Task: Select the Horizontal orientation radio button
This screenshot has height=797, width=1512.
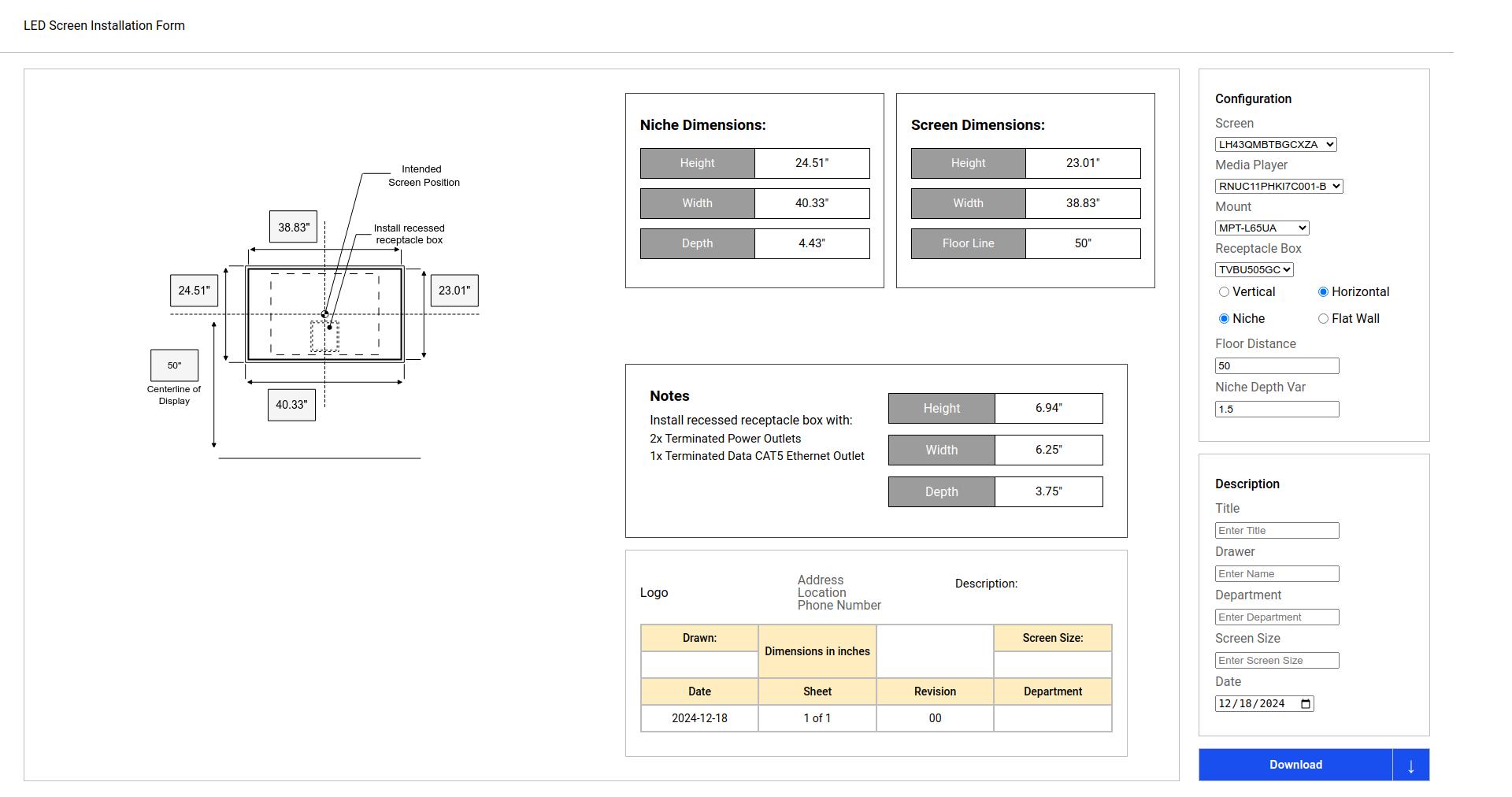Action: (1323, 292)
